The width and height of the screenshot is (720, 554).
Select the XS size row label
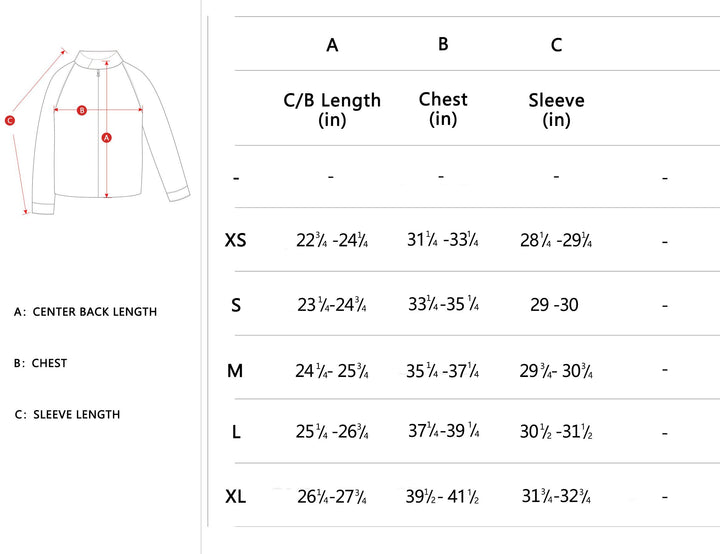pos(236,240)
